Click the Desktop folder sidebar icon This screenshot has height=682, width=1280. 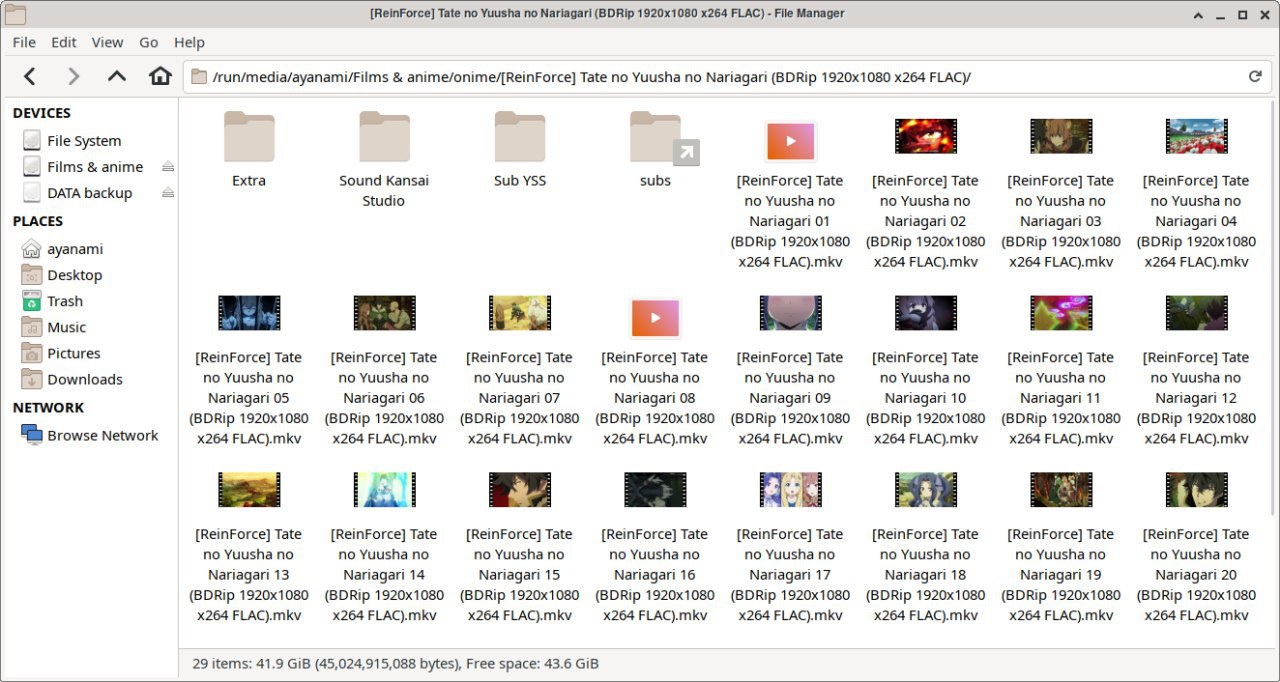tap(32, 275)
